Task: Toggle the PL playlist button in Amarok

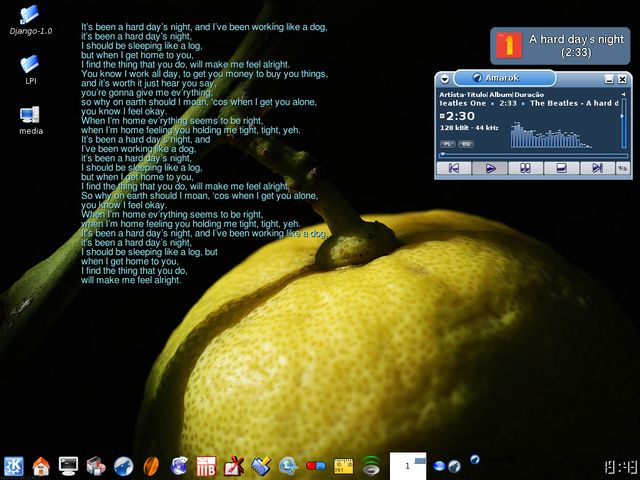Action: (447, 144)
